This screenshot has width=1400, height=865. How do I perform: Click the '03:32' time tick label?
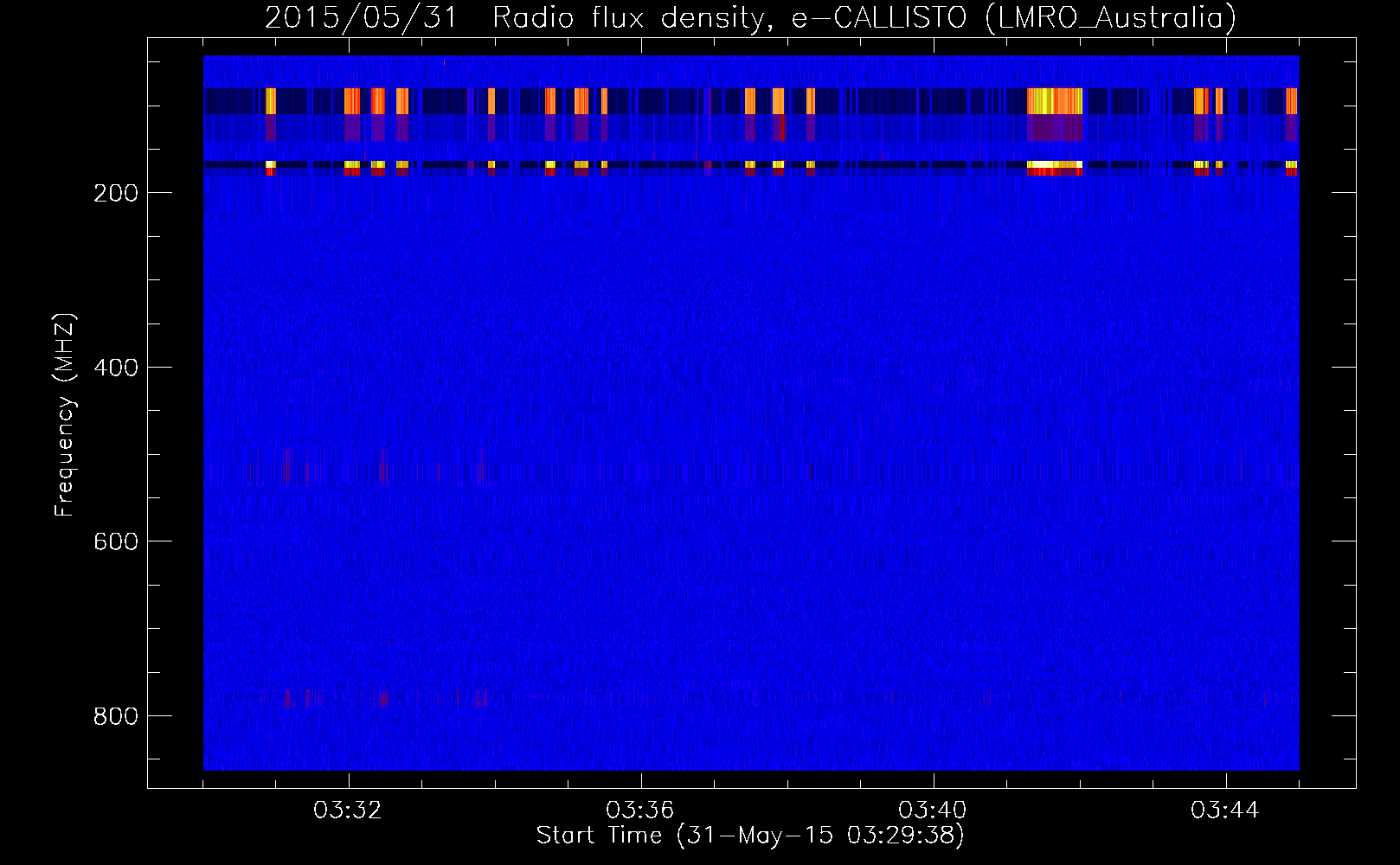coord(348,811)
